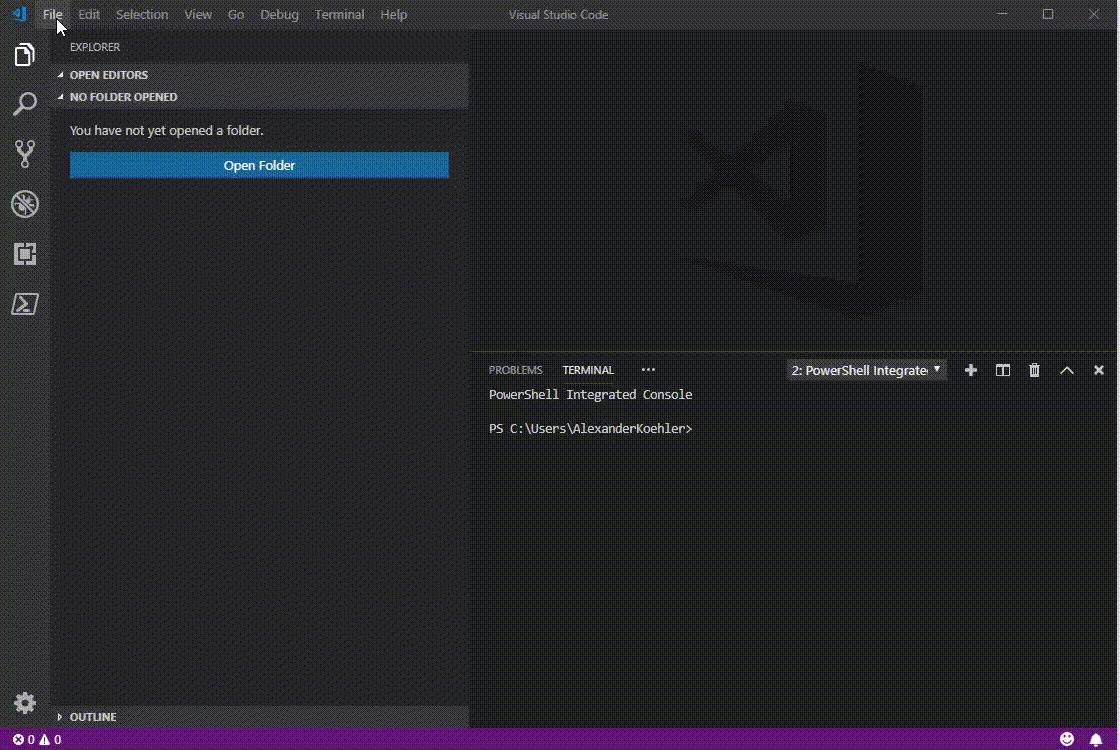
Task: Open the View menu
Action: [x=198, y=14]
